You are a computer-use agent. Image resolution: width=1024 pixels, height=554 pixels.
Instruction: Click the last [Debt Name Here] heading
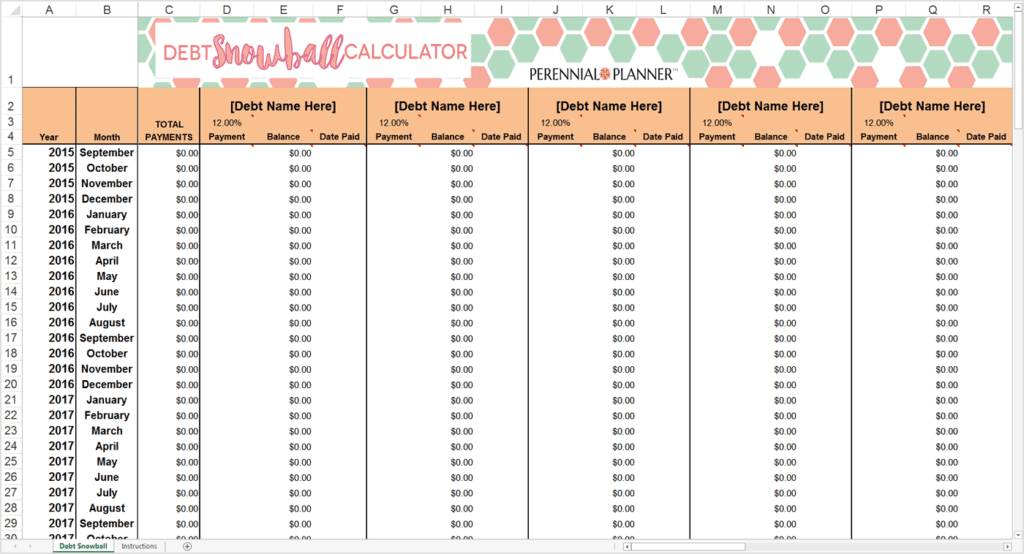point(932,106)
